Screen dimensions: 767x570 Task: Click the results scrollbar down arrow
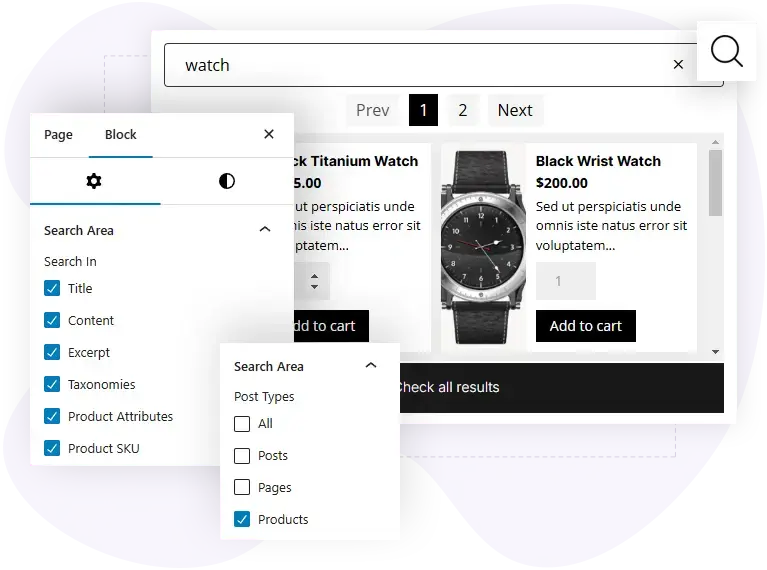tap(716, 352)
